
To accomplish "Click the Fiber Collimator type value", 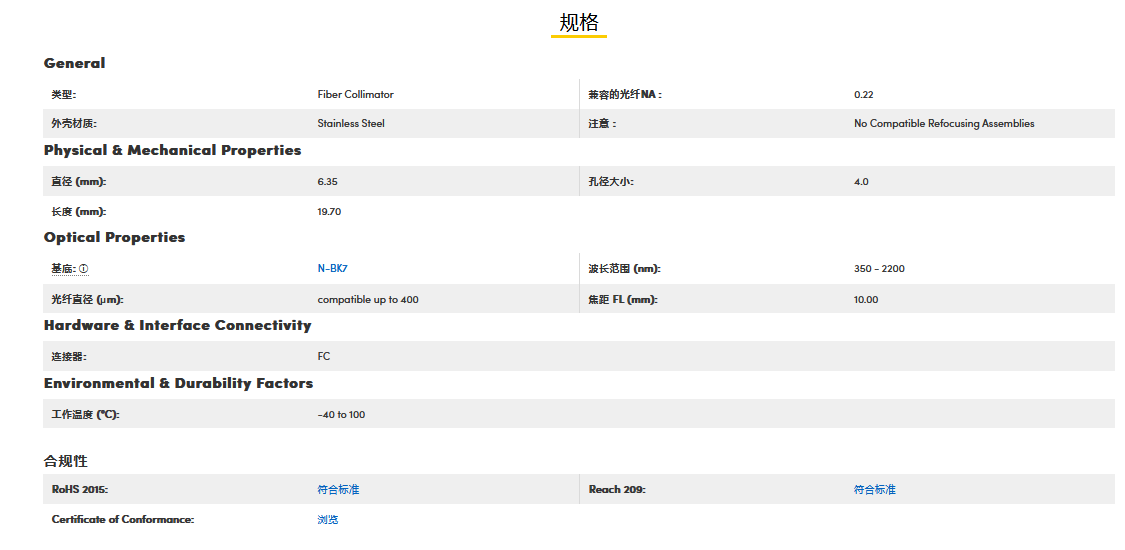I will [355, 95].
